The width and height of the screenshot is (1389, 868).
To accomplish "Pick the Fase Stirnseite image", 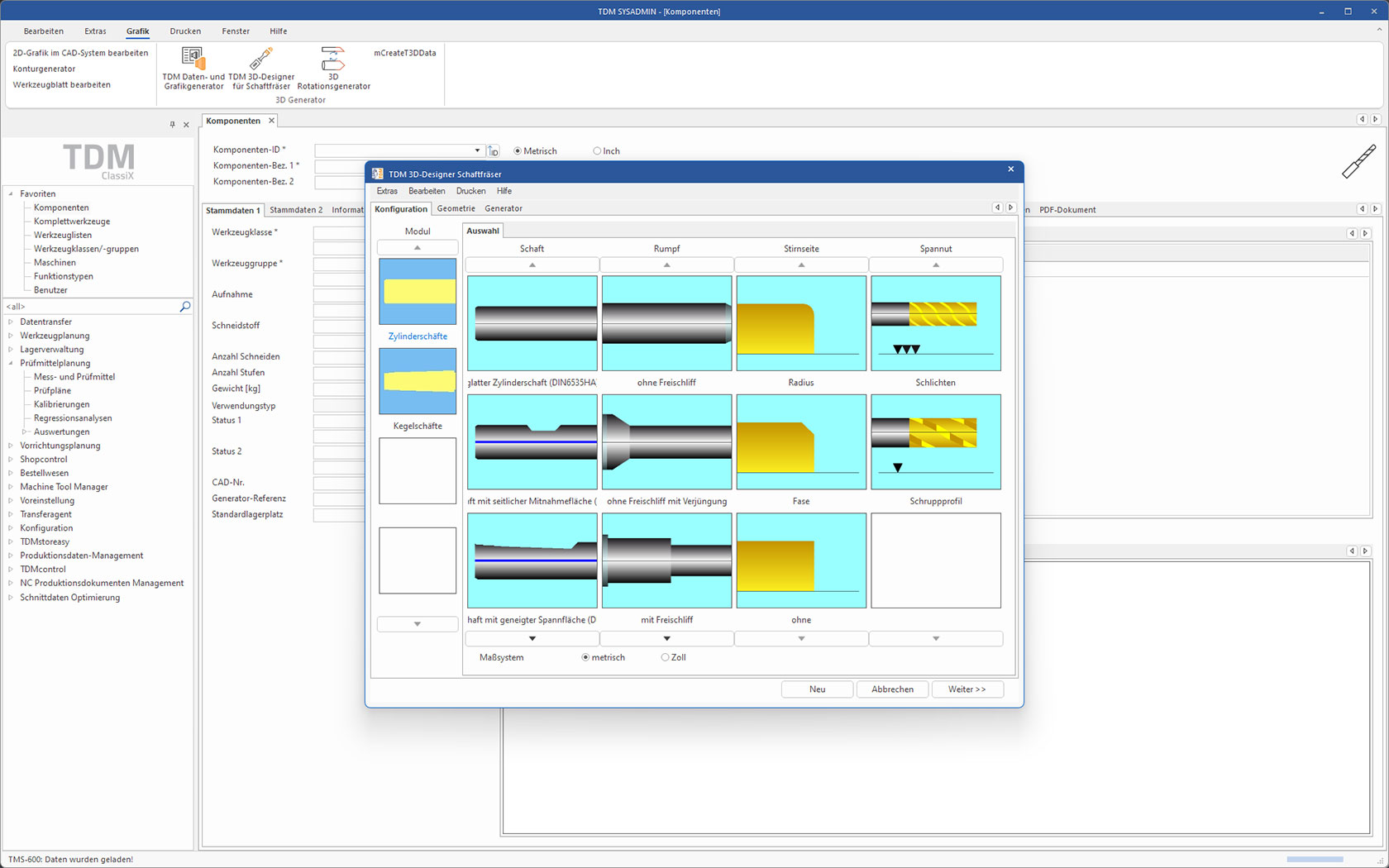I will [x=801, y=442].
